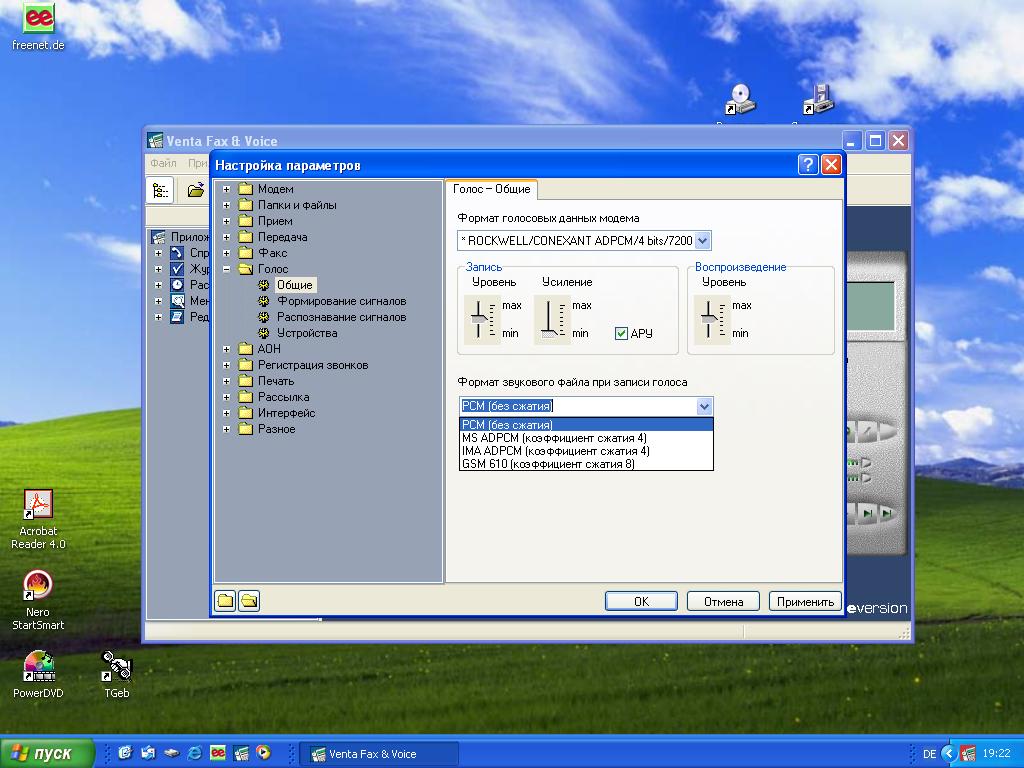Viewport: 1024px width, 768px height.
Task: Expand the Интерфейс tree node
Action: pyautogui.click(x=226, y=413)
